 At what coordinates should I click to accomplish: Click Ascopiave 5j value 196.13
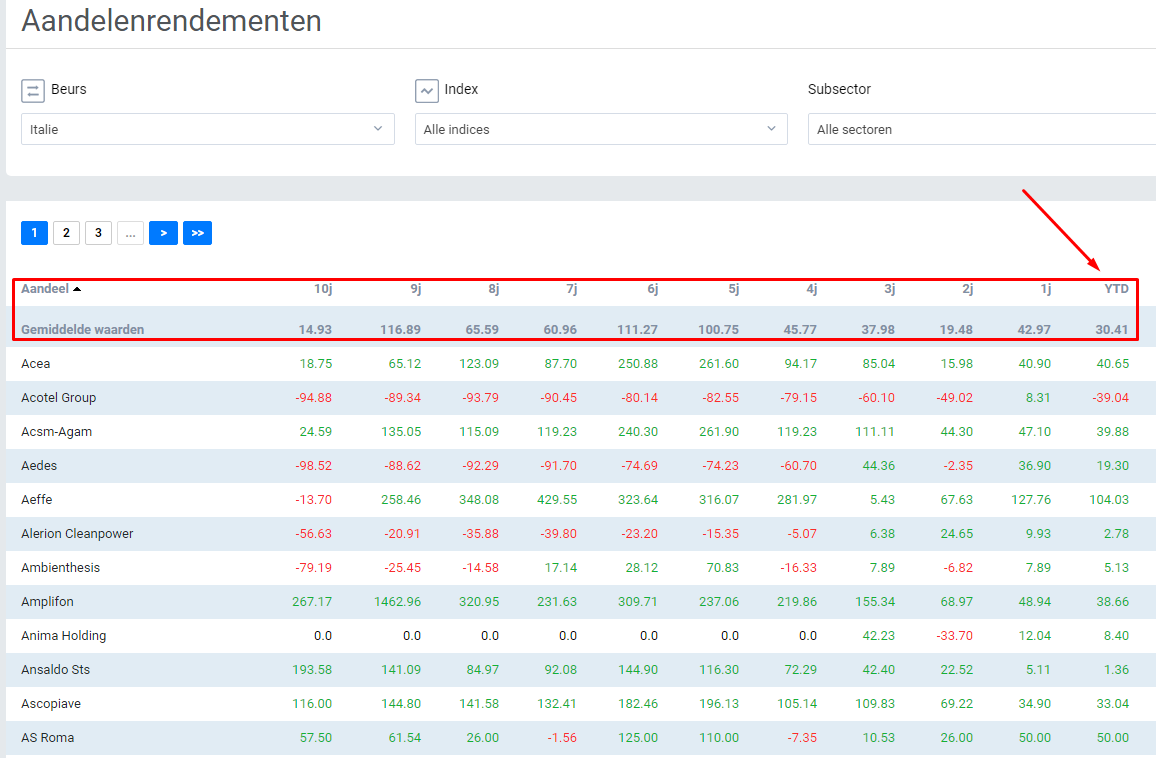point(719,703)
